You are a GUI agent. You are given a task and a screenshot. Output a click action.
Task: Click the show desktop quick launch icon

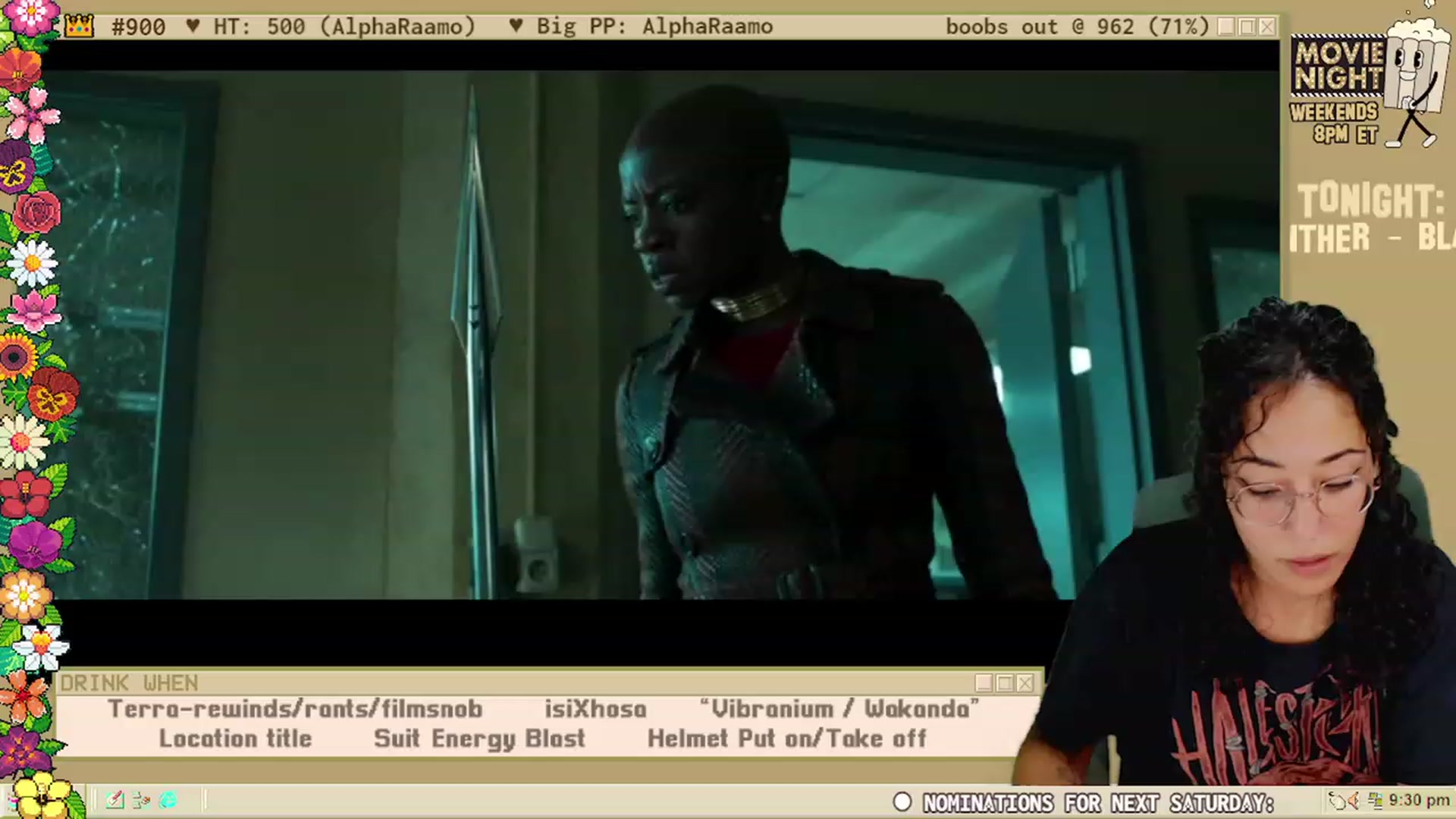coord(141,800)
